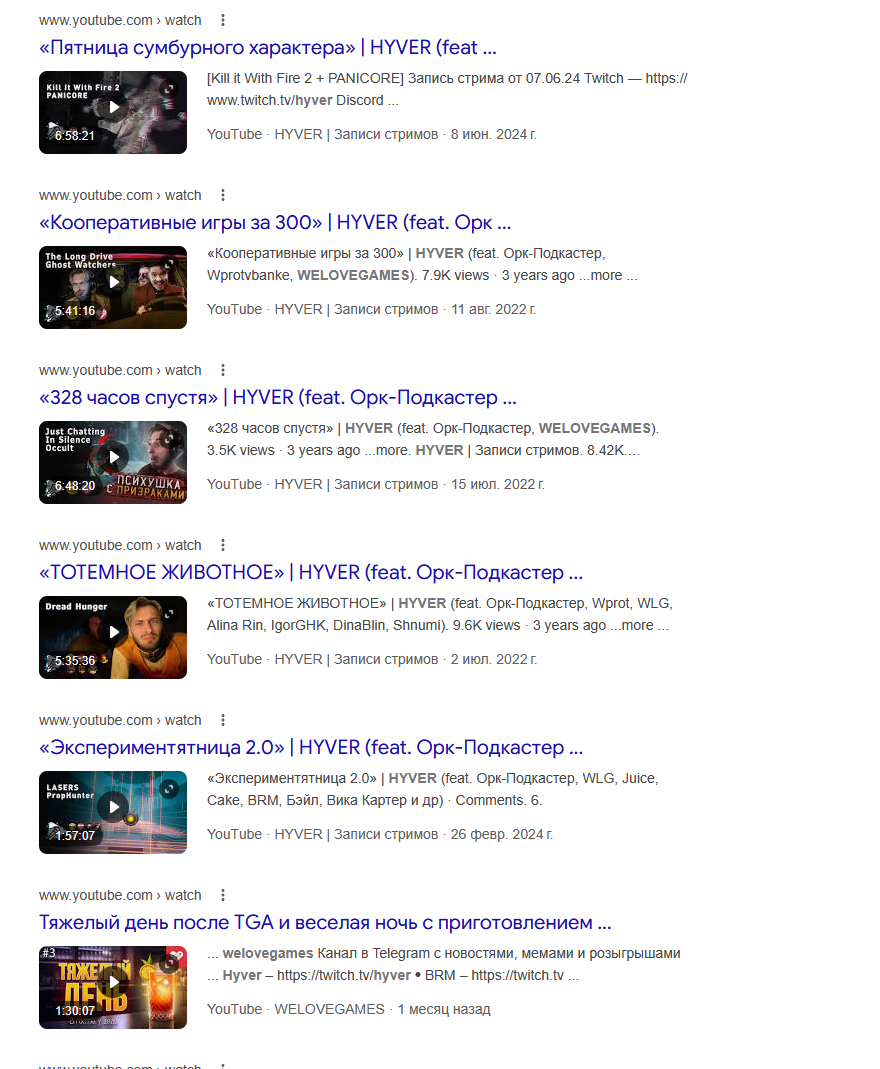Open options menu for «328 часов спустя» result
Image resolution: width=880 pixels, height=1069 pixels.
(222, 370)
